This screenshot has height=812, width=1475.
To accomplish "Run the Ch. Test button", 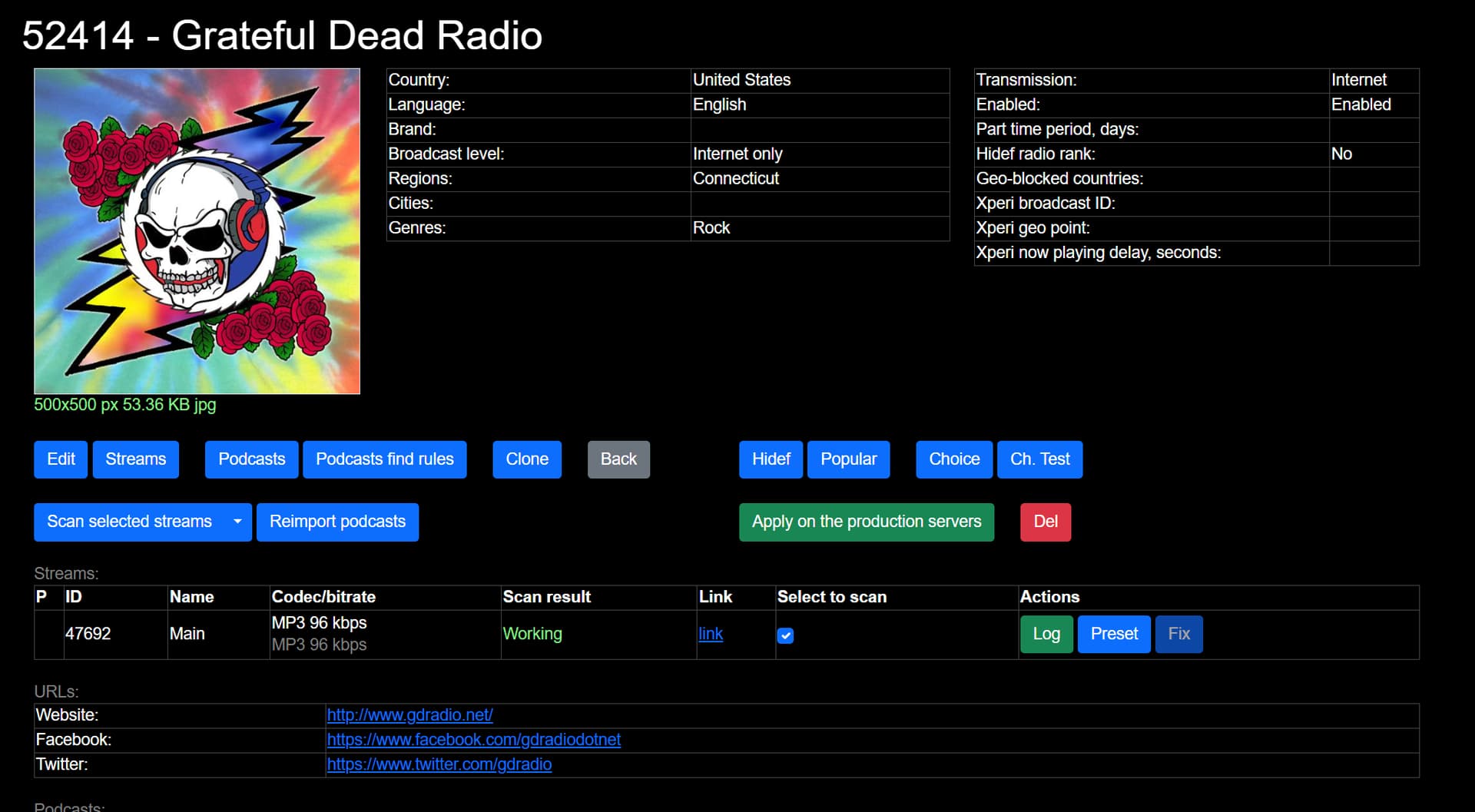I will pyautogui.click(x=1039, y=459).
